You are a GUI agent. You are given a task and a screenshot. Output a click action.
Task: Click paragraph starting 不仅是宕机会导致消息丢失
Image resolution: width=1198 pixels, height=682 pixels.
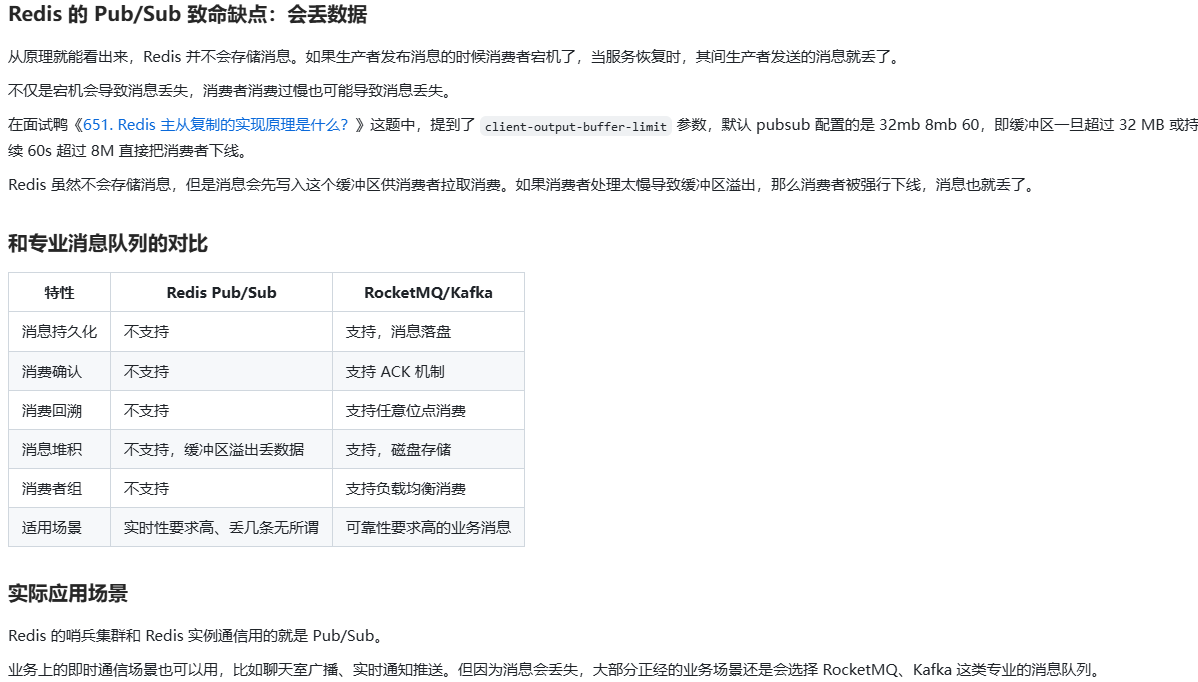pyautogui.click(x=233, y=91)
